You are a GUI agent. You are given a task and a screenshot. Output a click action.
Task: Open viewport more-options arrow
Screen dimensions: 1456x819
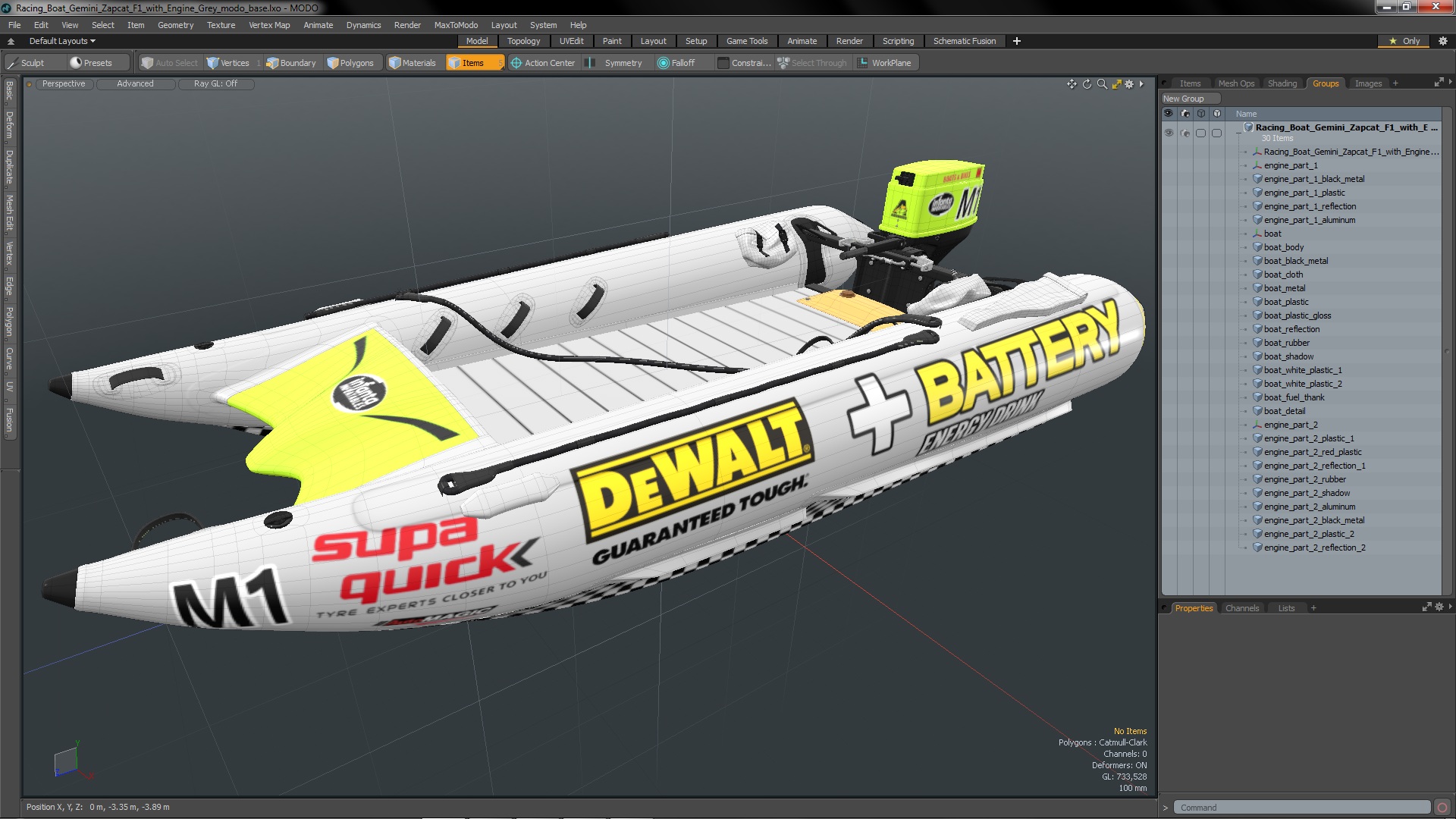pyautogui.click(x=1141, y=84)
